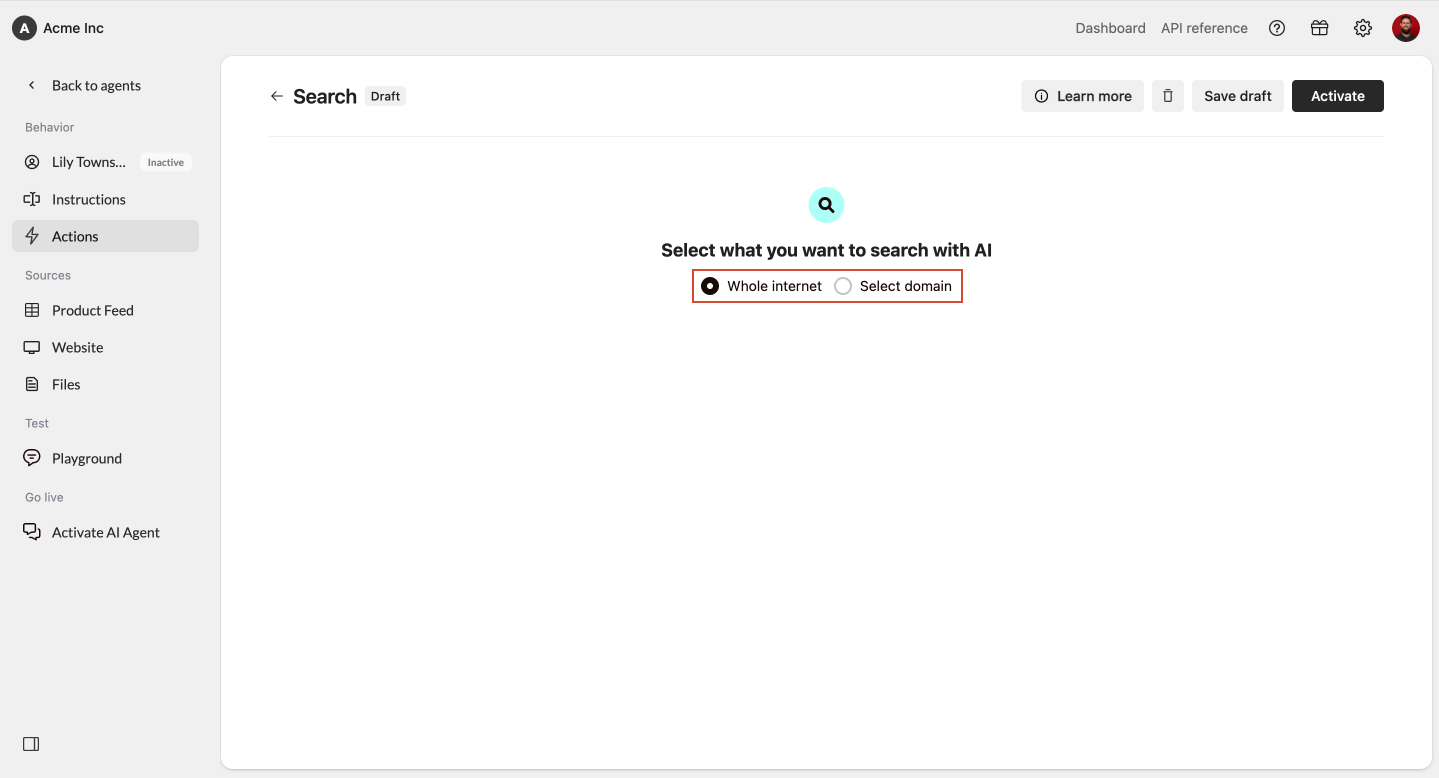Click the Search page title
Screen dimensions: 1439x778
325,96
